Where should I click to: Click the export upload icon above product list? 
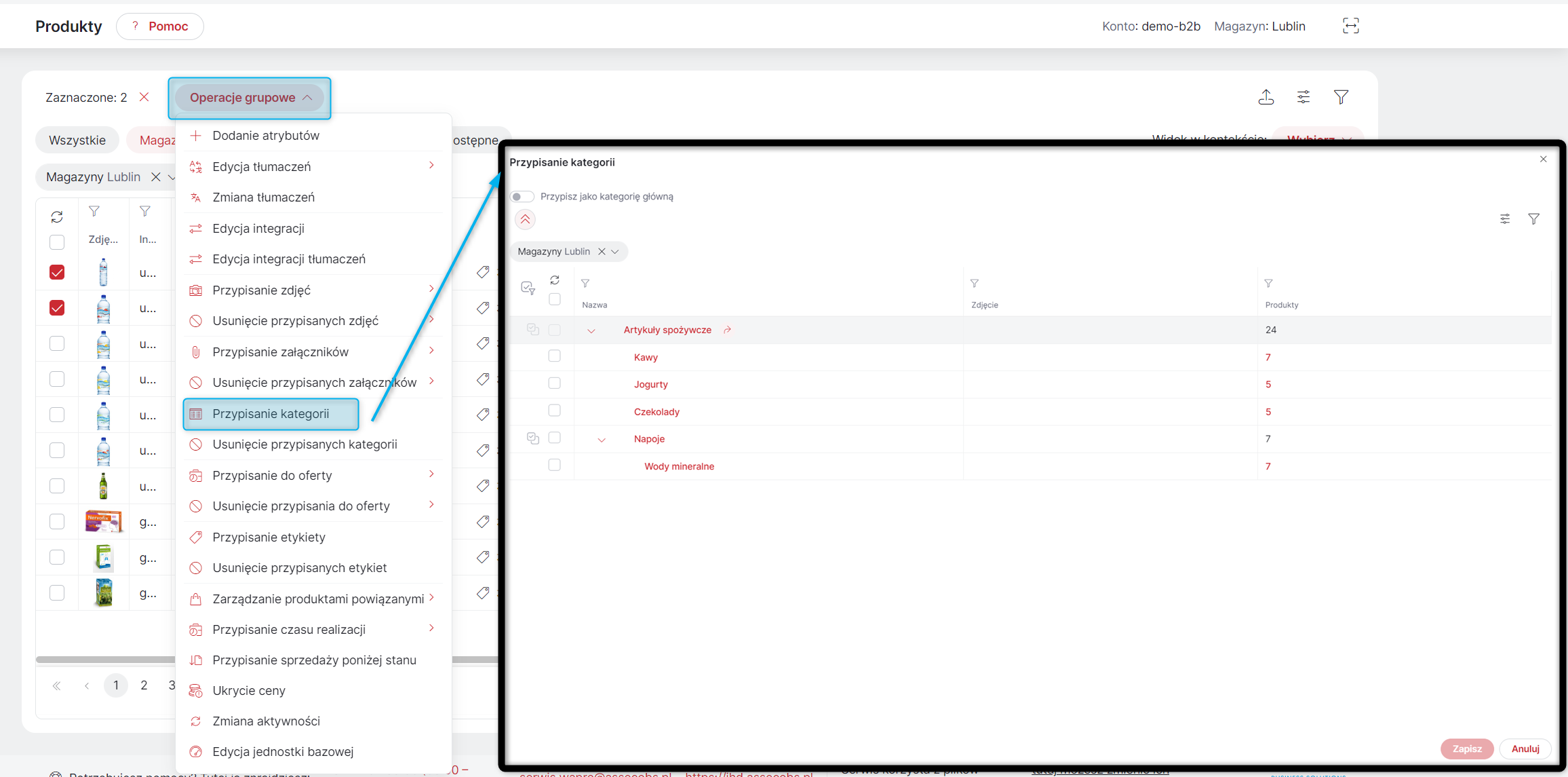tap(1266, 97)
